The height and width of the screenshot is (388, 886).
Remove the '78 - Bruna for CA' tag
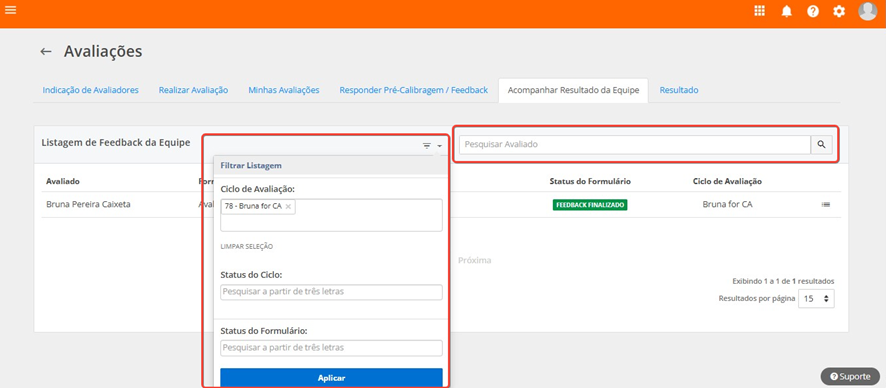tap(288, 207)
